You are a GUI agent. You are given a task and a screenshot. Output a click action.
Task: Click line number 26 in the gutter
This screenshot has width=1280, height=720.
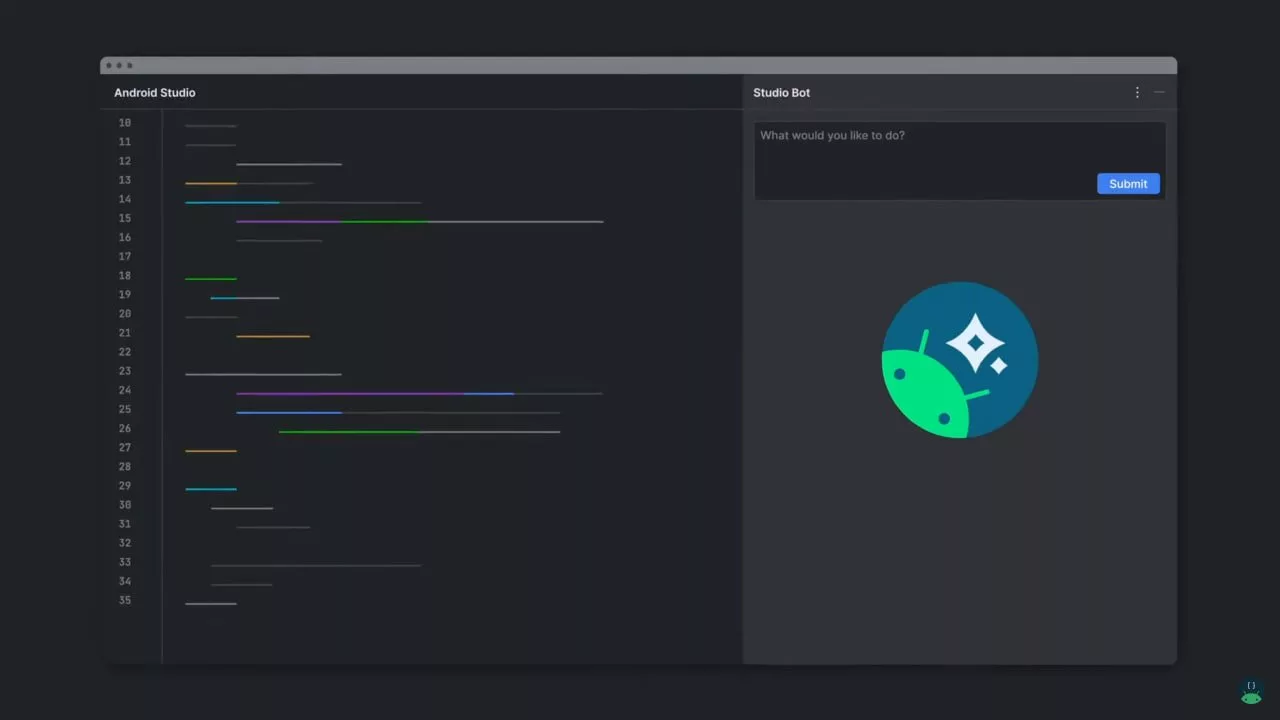tap(125, 428)
